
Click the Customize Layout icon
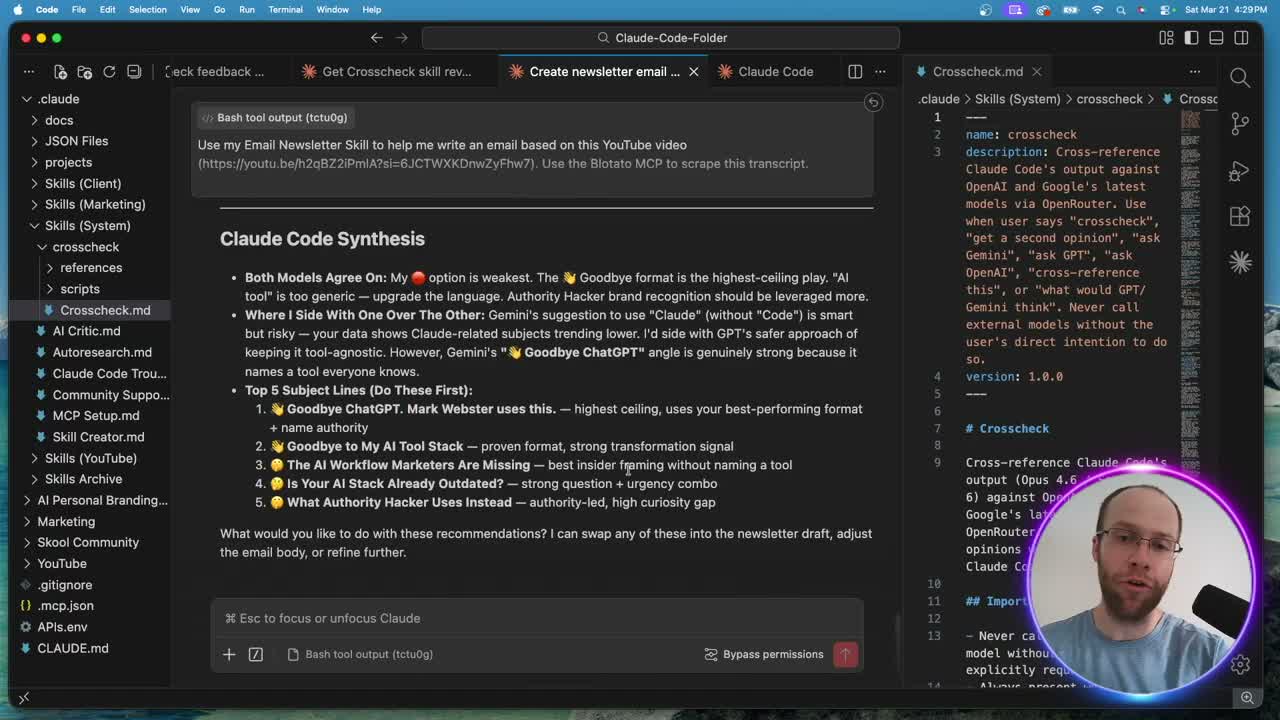pos(1167,38)
